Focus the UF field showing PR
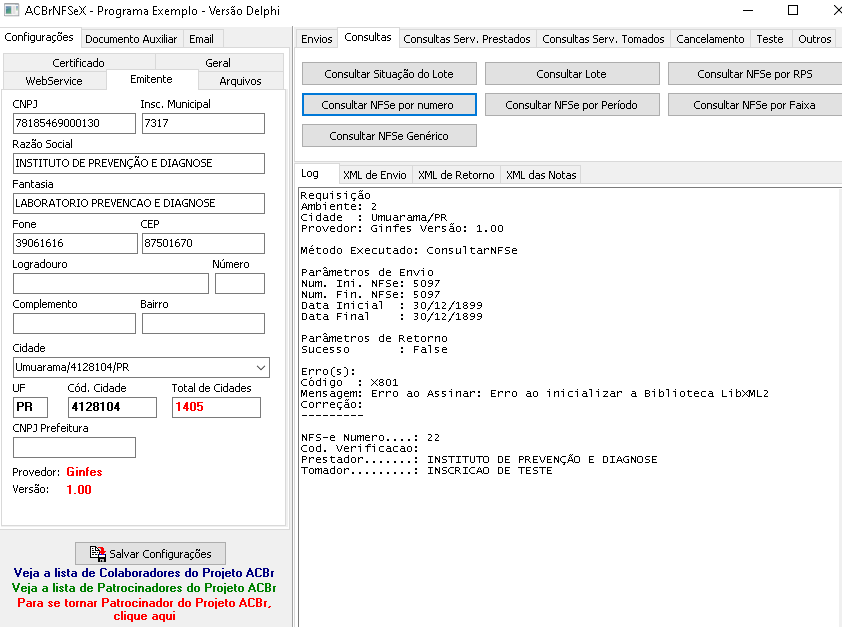The width and height of the screenshot is (842, 627). point(31,407)
